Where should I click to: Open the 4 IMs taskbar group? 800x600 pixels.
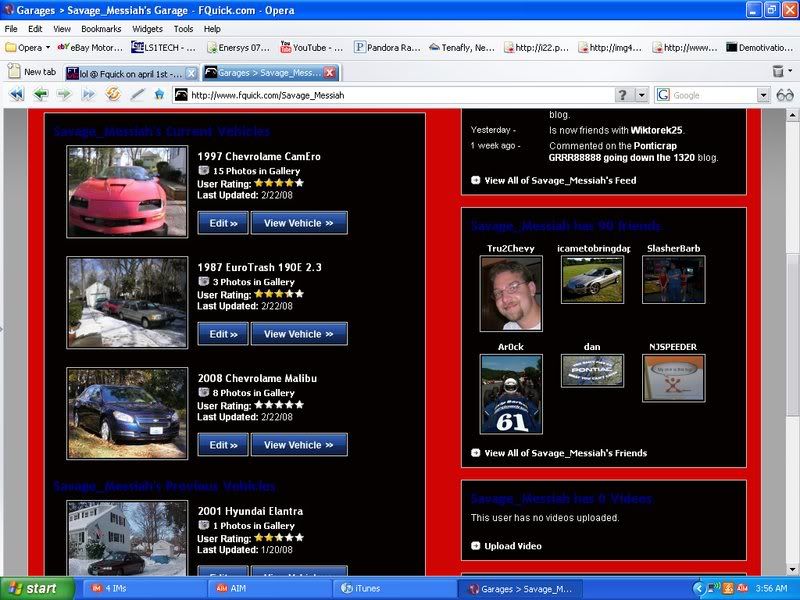[143, 588]
